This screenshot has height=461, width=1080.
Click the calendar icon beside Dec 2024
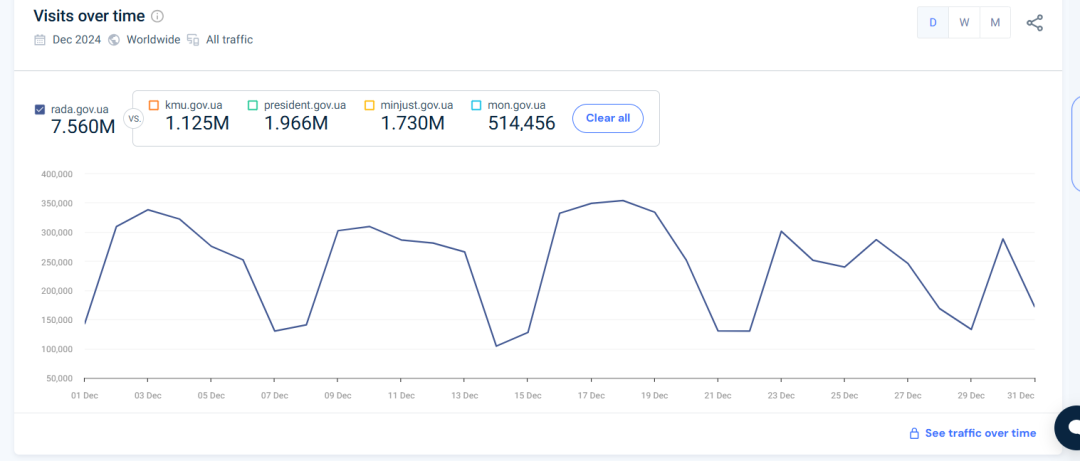(40, 40)
